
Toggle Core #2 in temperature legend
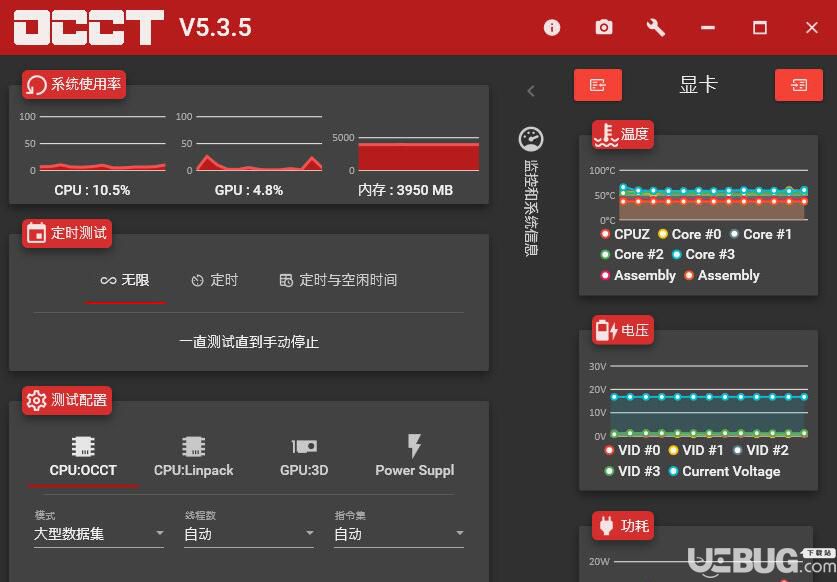(632, 255)
